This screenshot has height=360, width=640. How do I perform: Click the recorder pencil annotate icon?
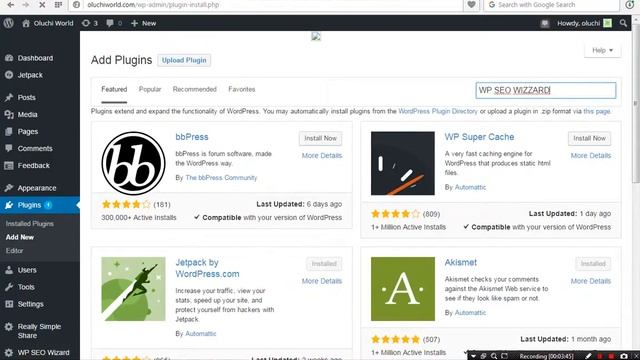click(588, 356)
